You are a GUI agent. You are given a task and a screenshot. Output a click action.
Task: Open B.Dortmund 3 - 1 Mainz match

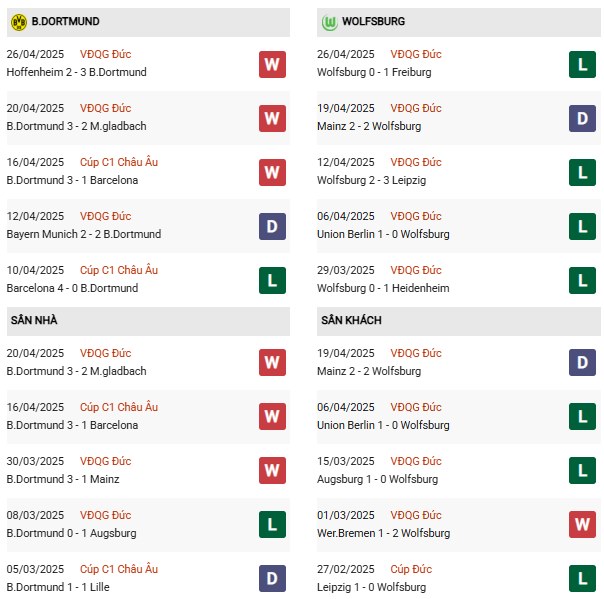click(x=62, y=479)
